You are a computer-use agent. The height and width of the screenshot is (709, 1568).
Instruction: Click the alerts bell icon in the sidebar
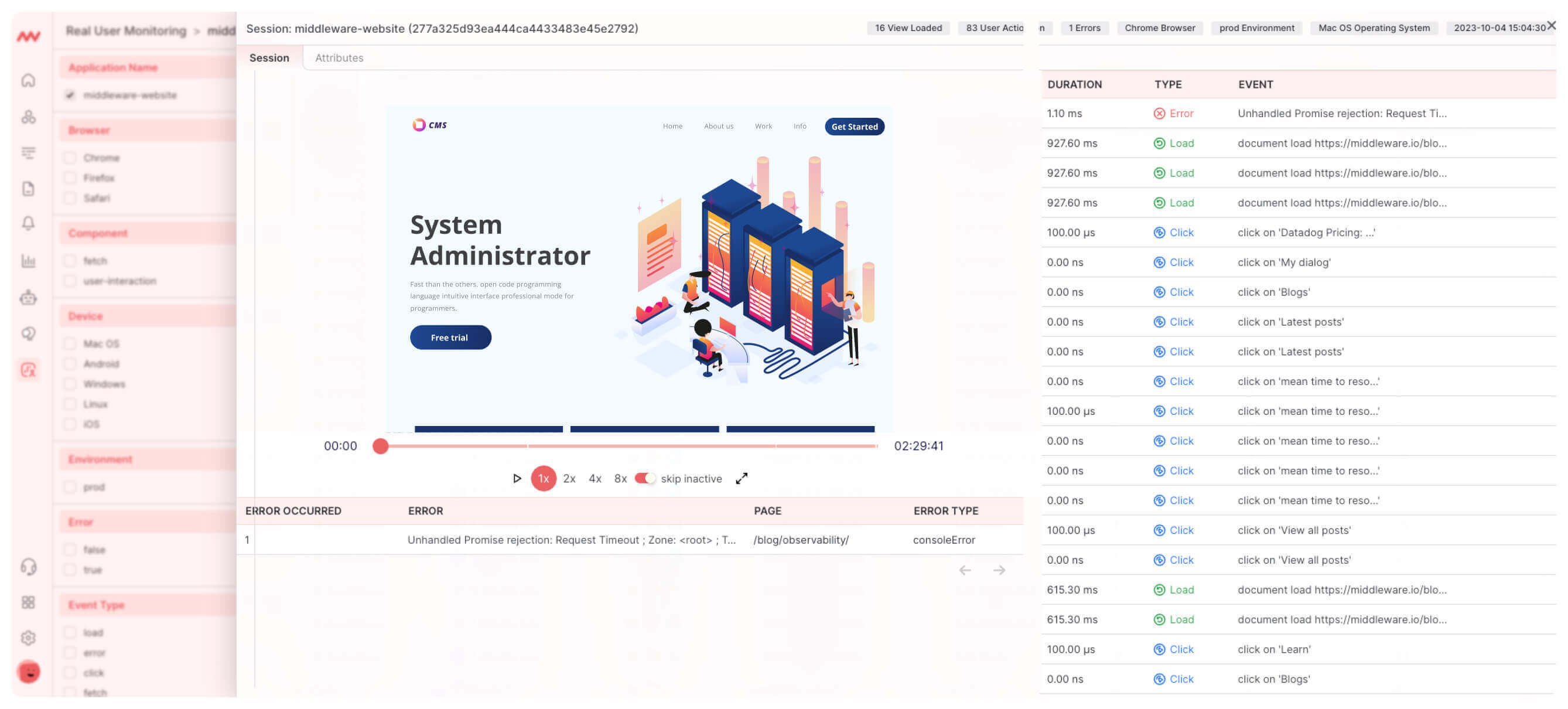[x=29, y=225]
